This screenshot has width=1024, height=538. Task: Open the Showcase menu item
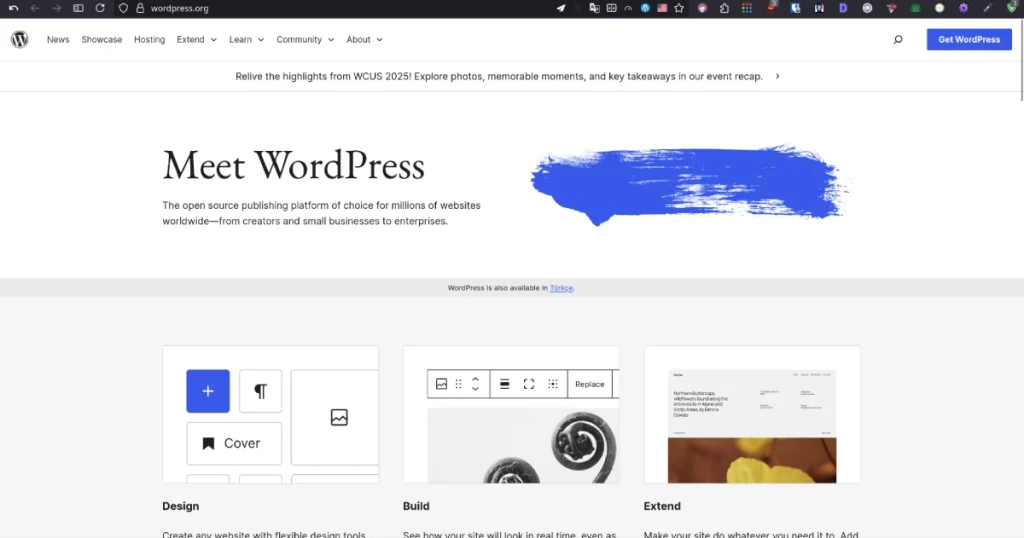point(102,39)
